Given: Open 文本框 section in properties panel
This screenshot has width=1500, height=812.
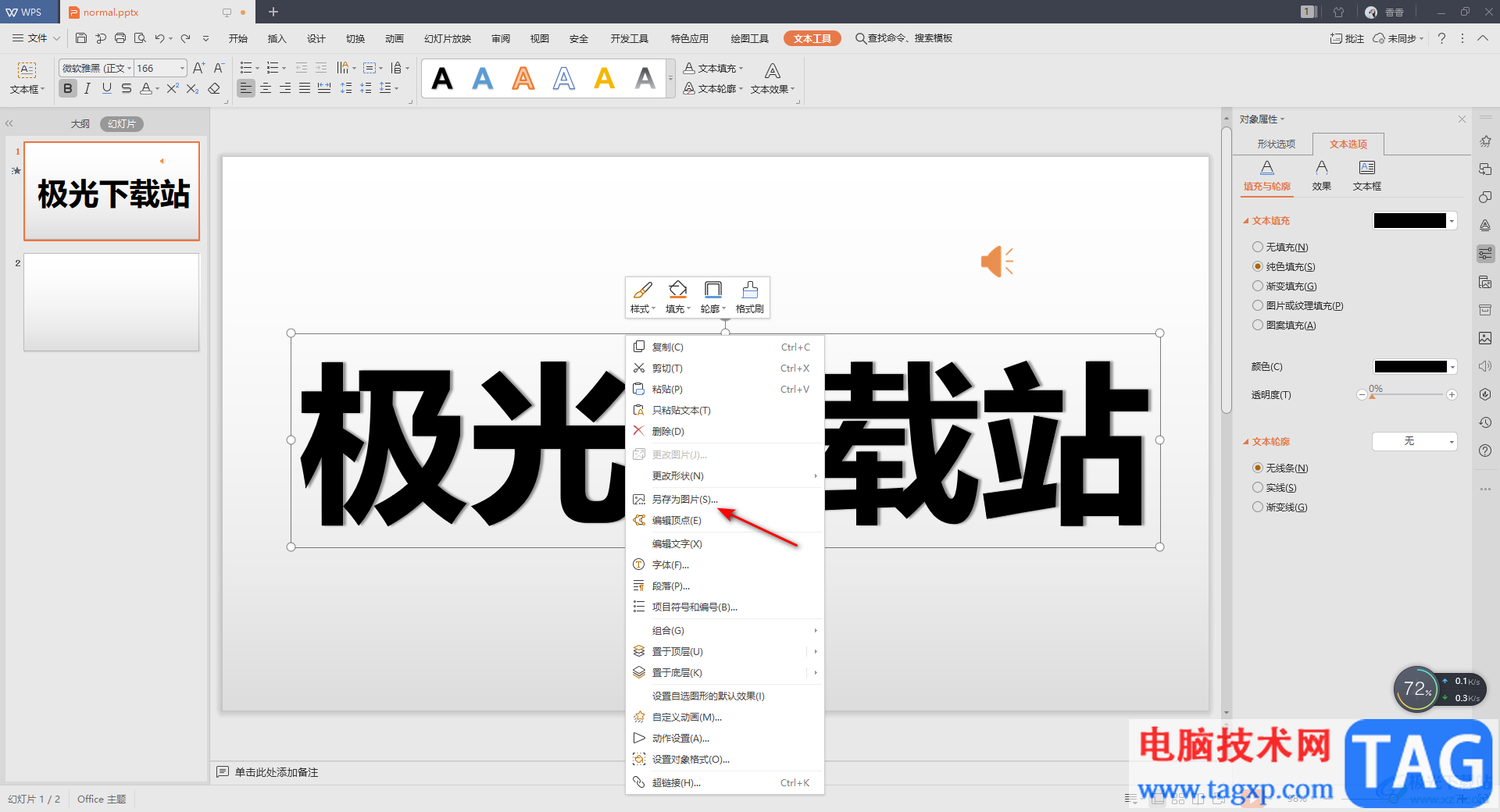Looking at the screenshot, I should 1367,176.
